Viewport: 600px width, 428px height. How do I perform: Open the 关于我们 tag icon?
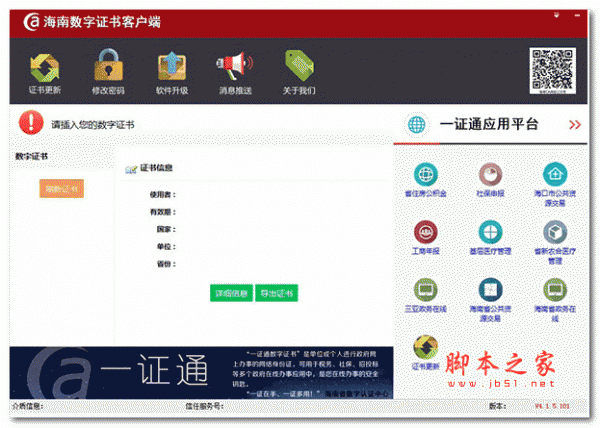[299, 65]
